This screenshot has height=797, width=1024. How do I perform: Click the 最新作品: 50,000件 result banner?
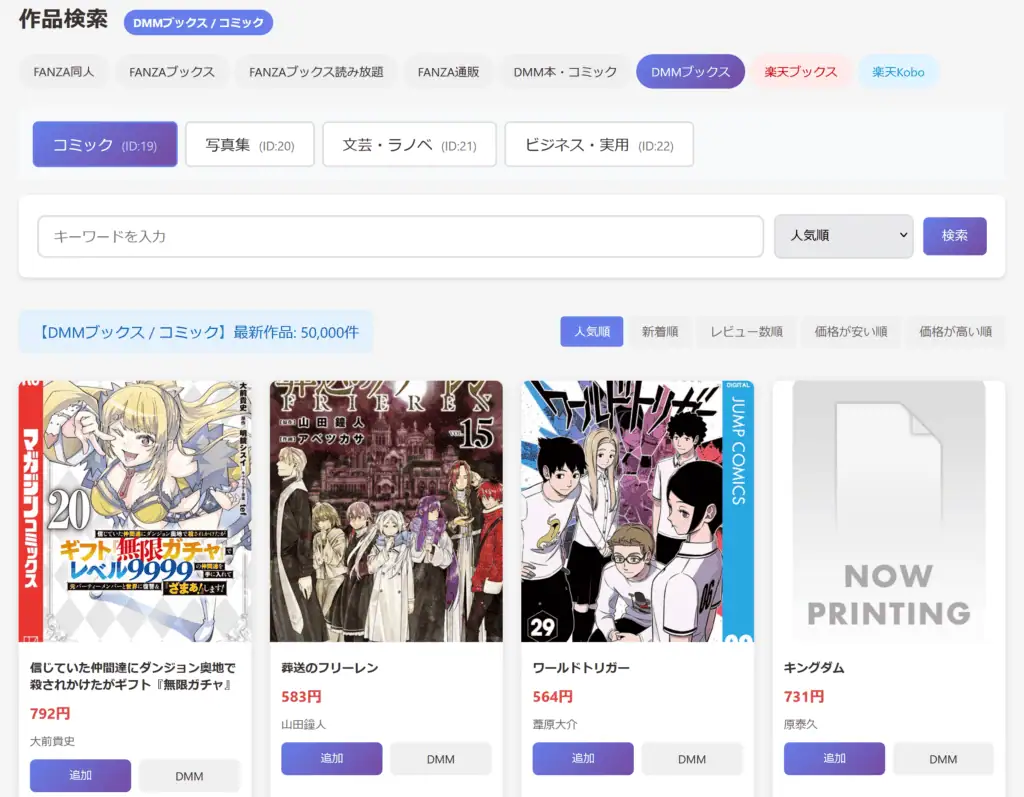[196, 332]
